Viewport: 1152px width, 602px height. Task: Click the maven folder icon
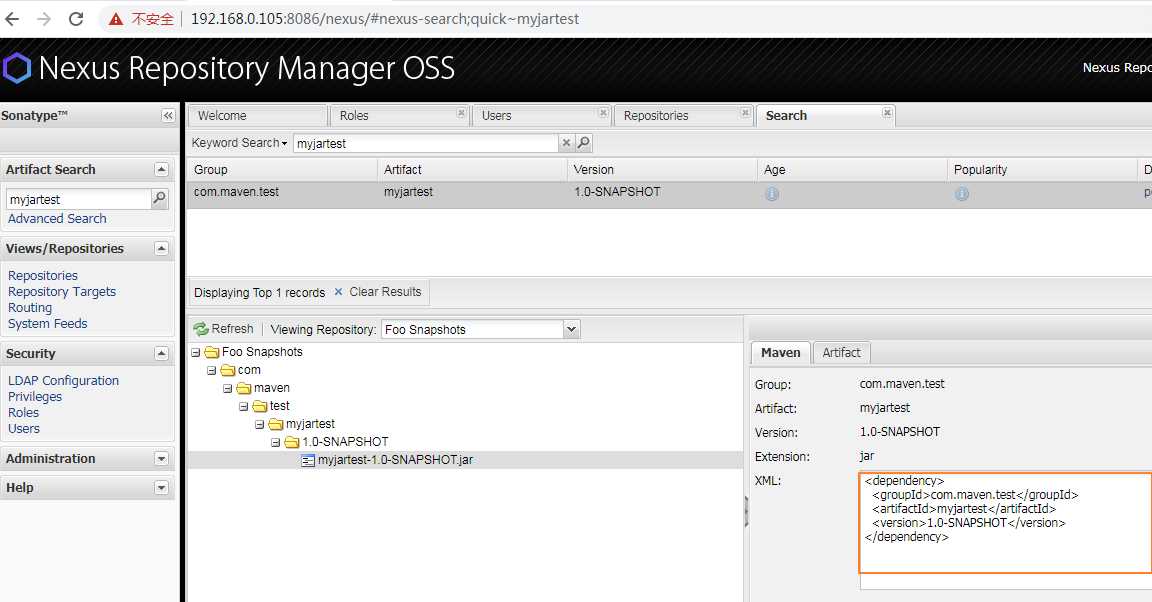point(244,388)
